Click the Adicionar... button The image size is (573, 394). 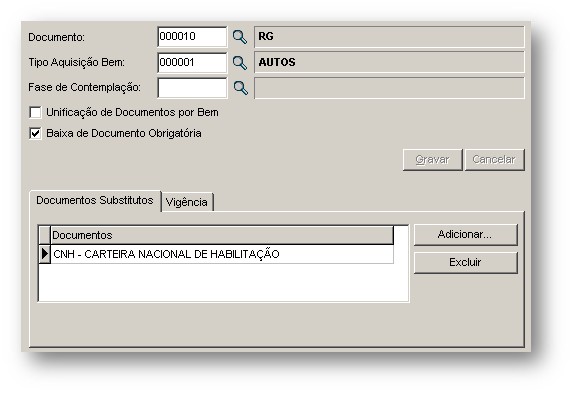[x=466, y=235]
